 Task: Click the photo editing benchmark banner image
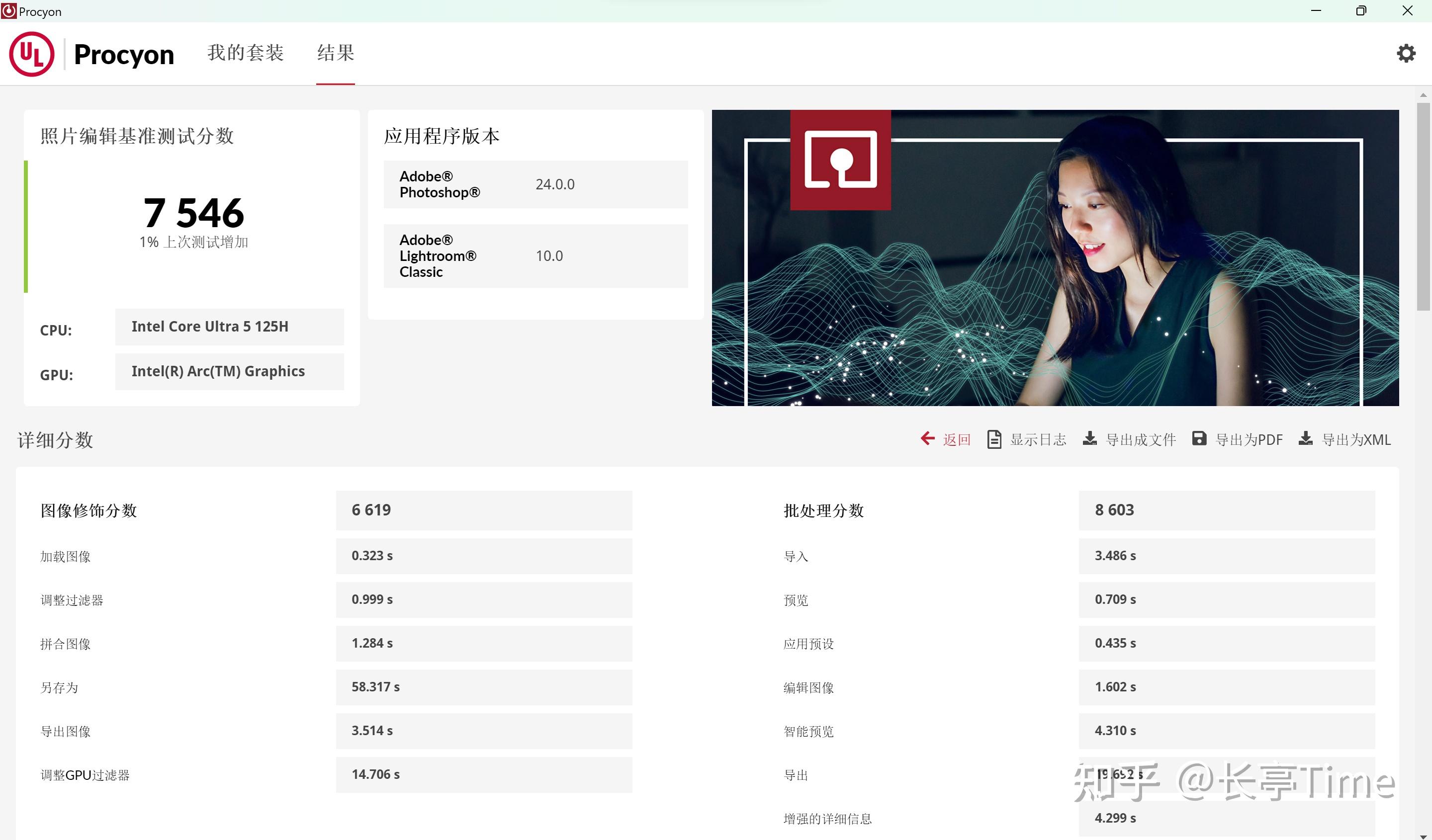[x=1055, y=257]
